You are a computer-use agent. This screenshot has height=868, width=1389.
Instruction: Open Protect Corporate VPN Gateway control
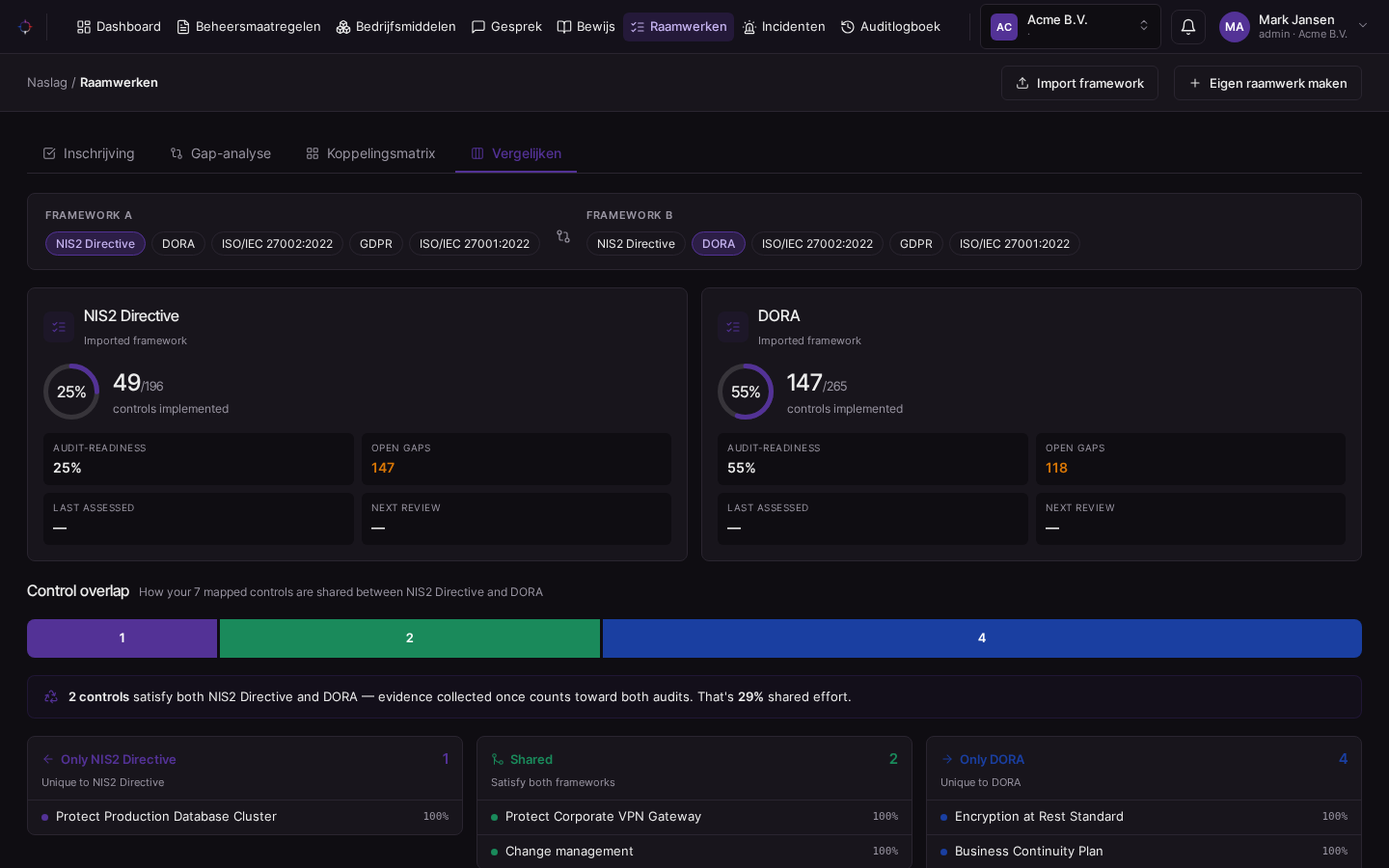[x=694, y=817]
